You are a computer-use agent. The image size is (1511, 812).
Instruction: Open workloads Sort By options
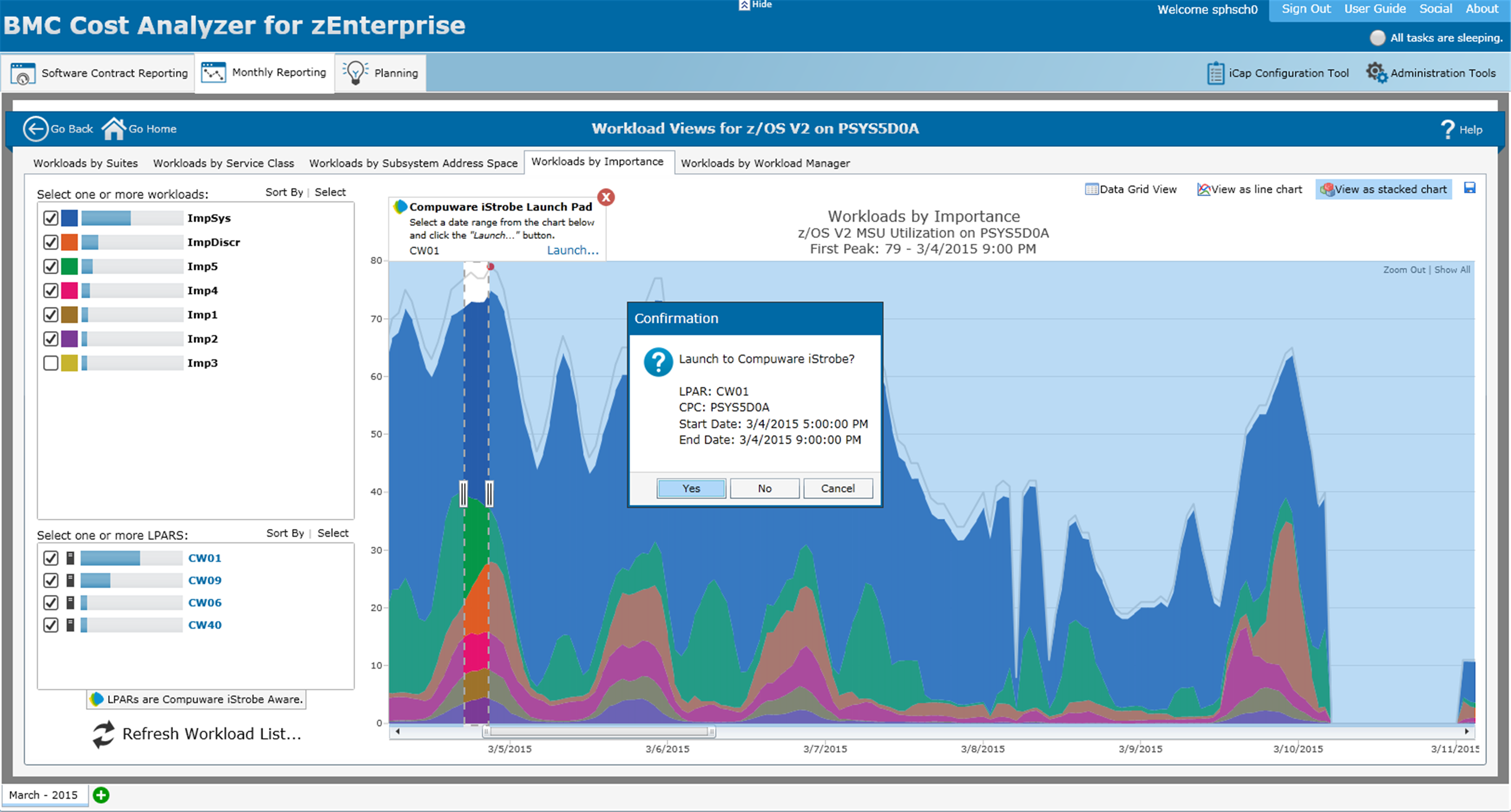(x=284, y=192)
